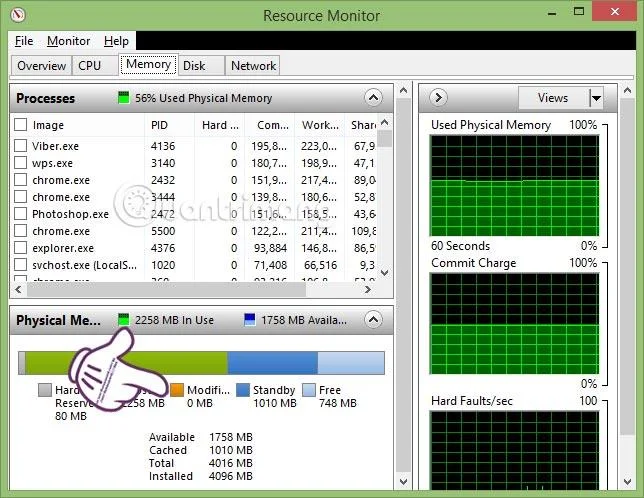Open the Views dropdown arrow

[x=596, y=98]
